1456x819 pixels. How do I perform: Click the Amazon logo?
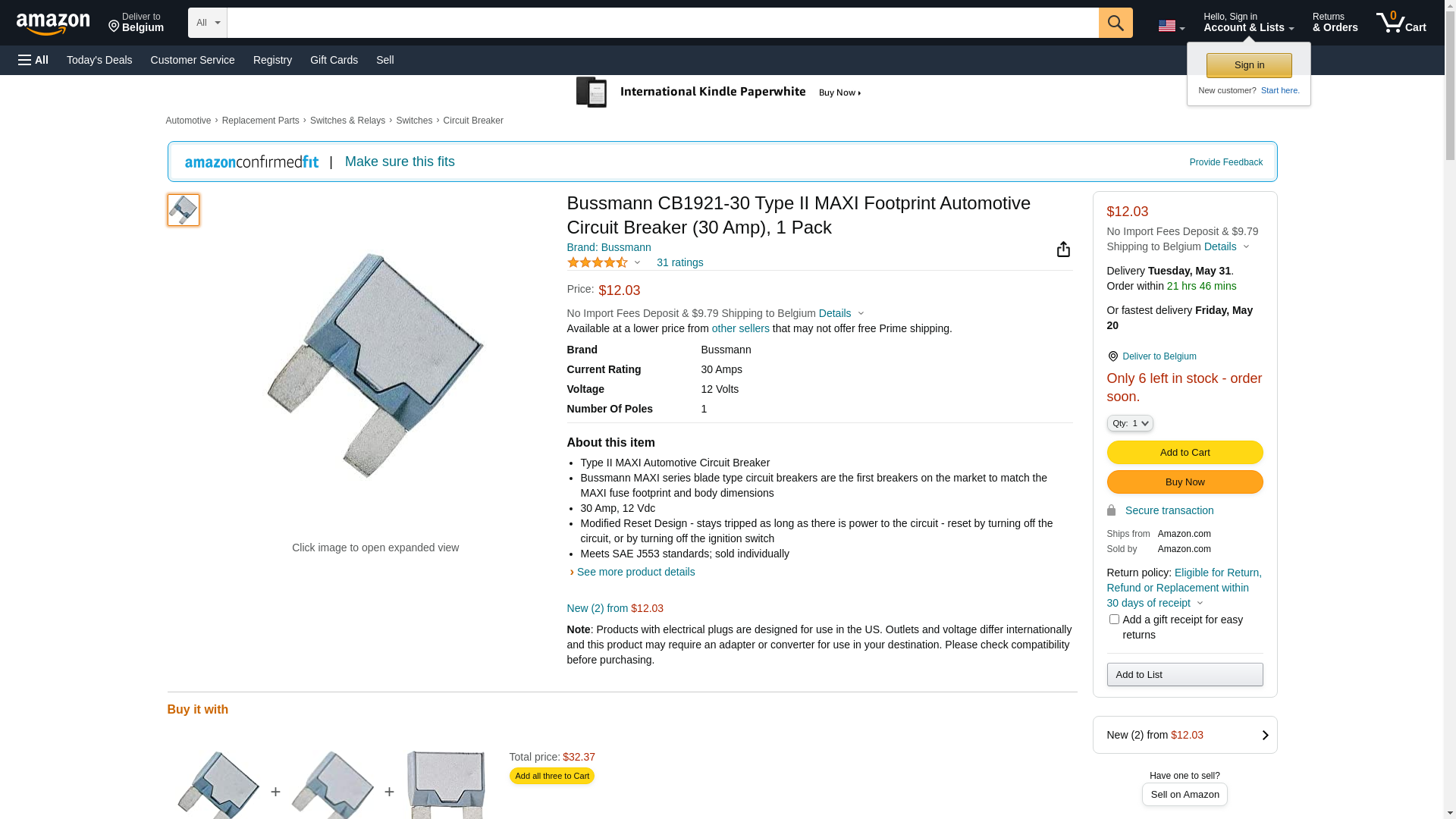point(53,24)
